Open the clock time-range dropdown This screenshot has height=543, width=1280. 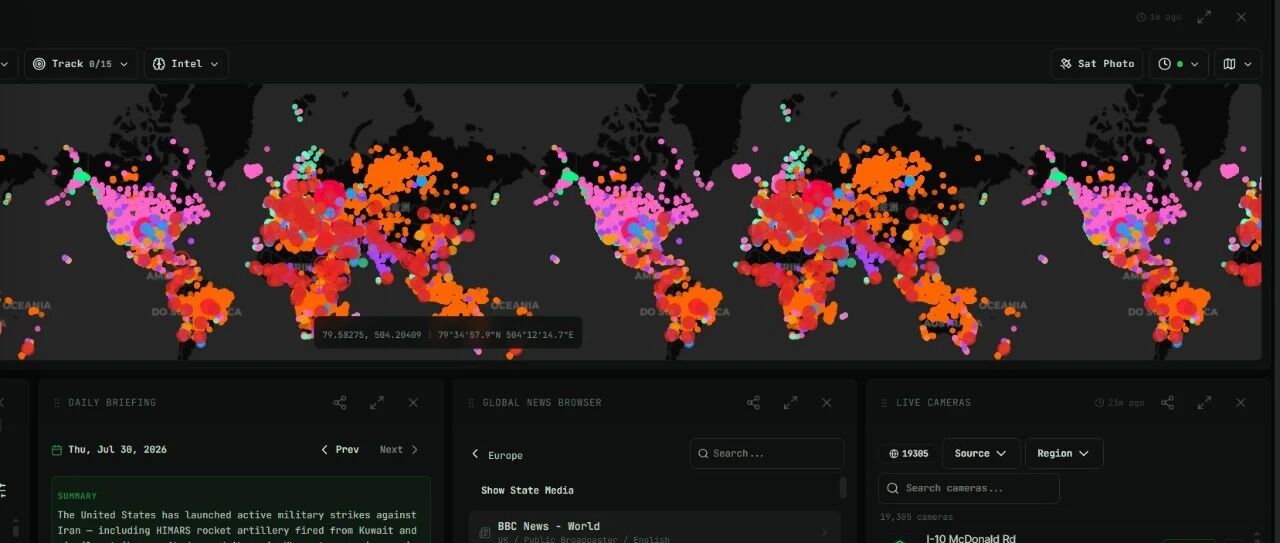1179,64
